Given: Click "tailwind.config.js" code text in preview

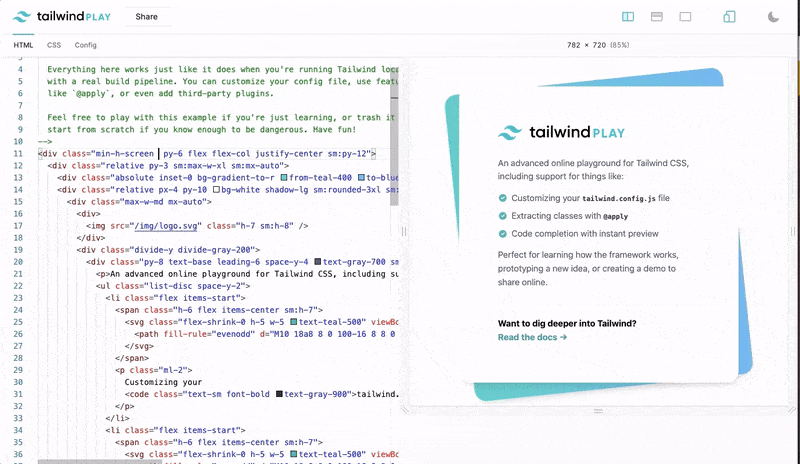Looking at the screenshot, I should point(619,199).
